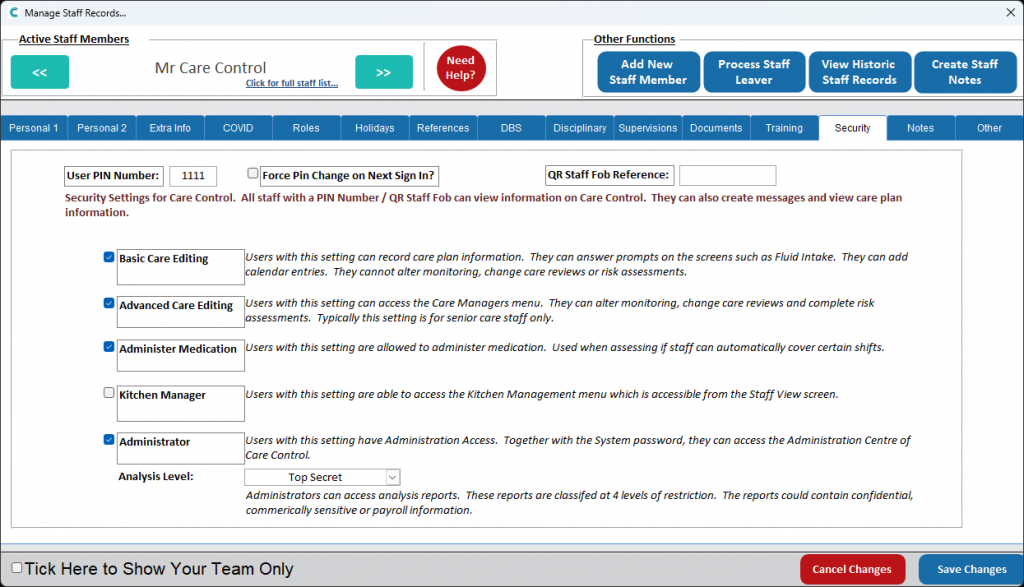Open the full staff list link
This screenshot has height=587, width=1024.
tap(291, 83)
